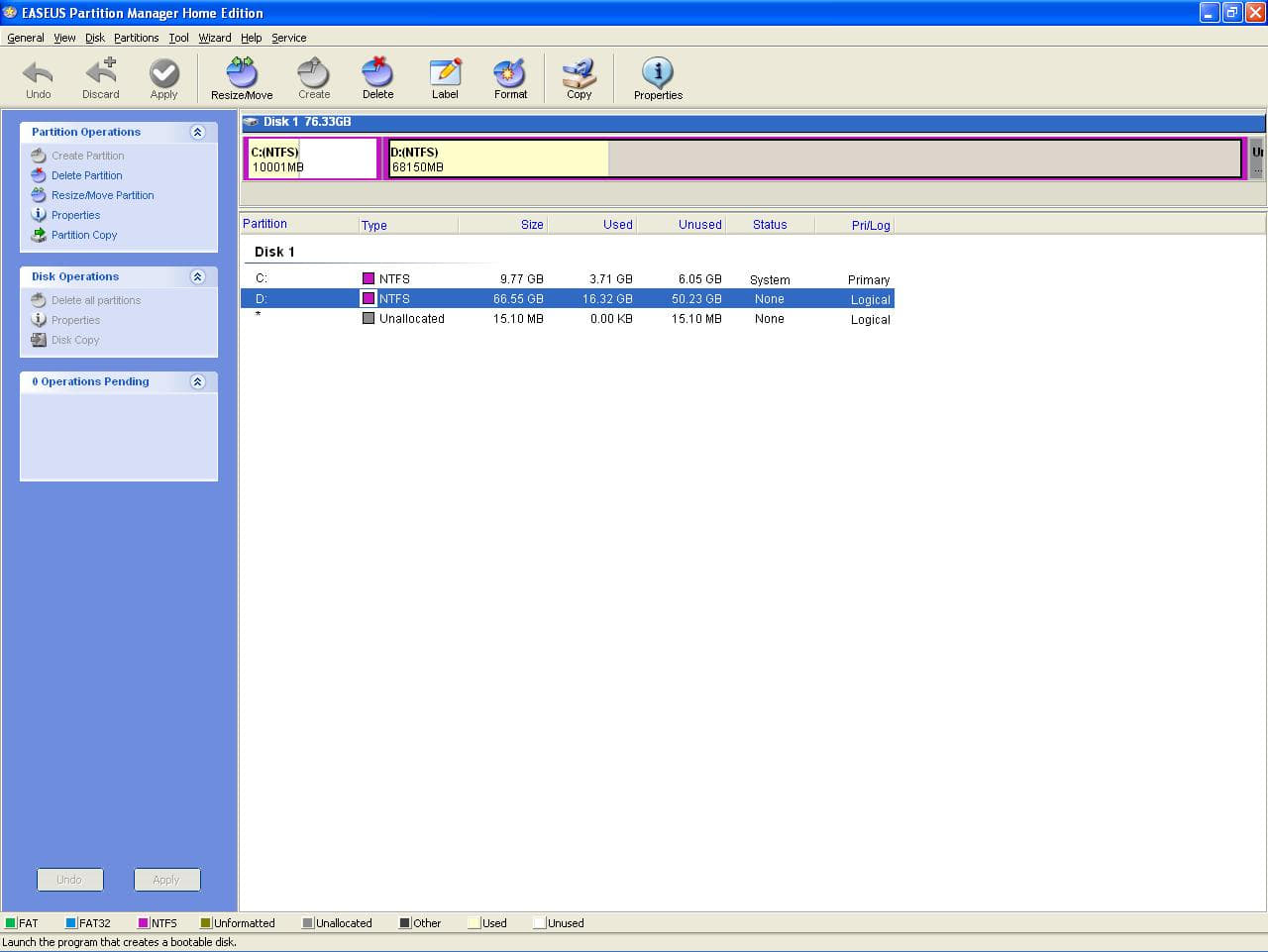Click the Format toolbar icon
The height and width of the screenshot is (952, 1268).
(510, 72)
